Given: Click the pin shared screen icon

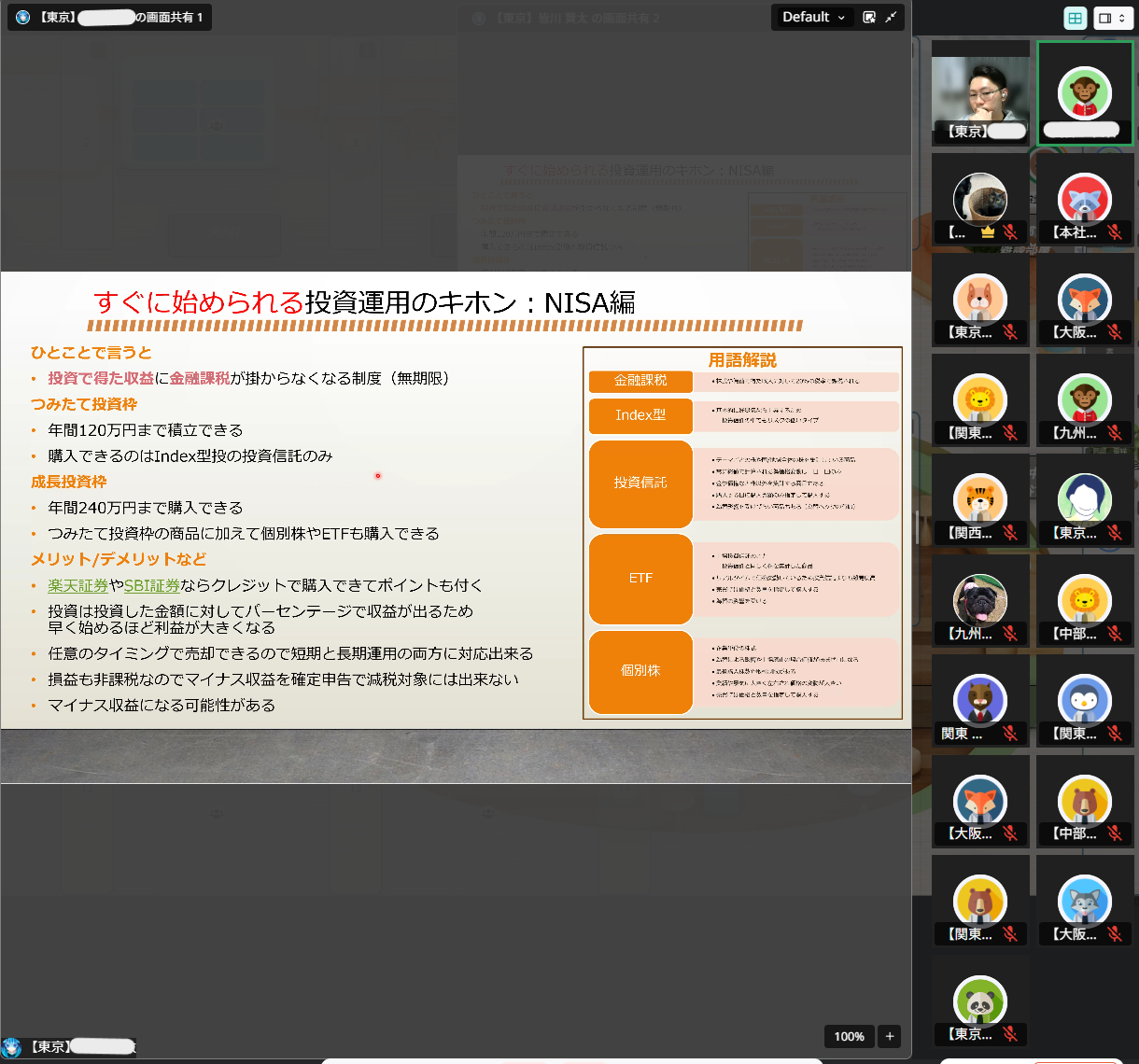Looking at the screenshot, I should pos(869,17).
